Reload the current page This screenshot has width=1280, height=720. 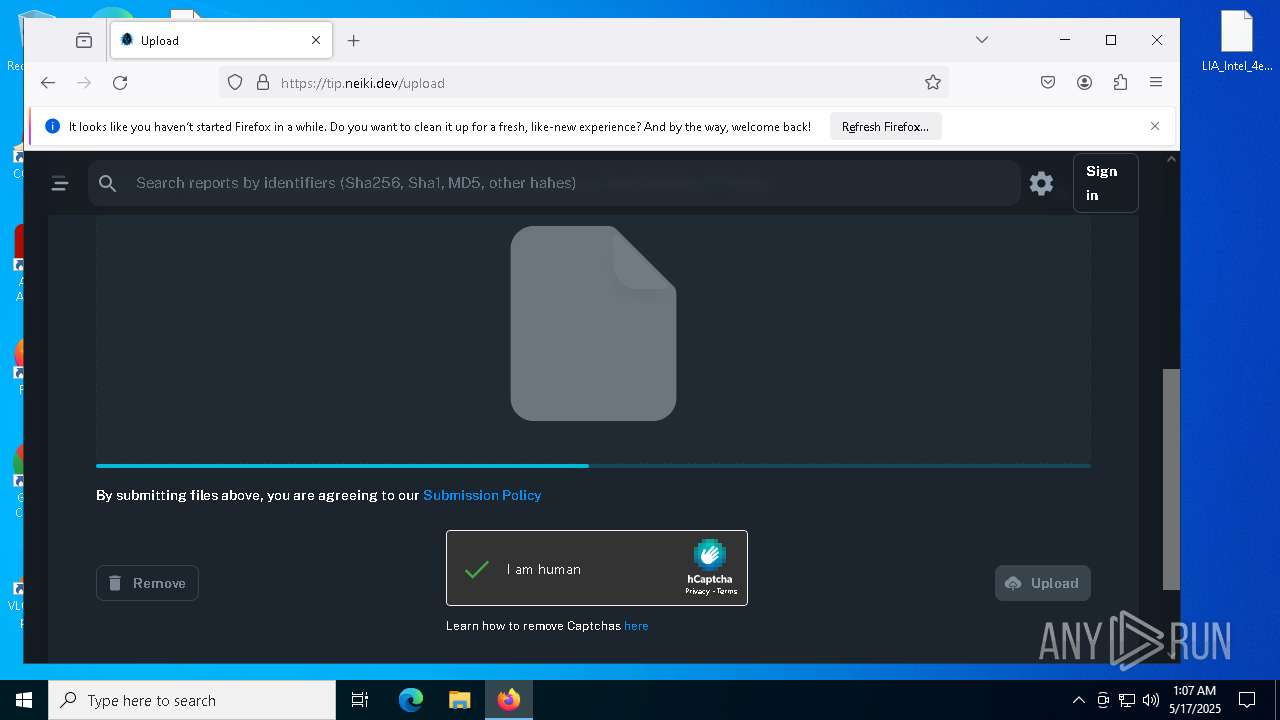point(120,83)
